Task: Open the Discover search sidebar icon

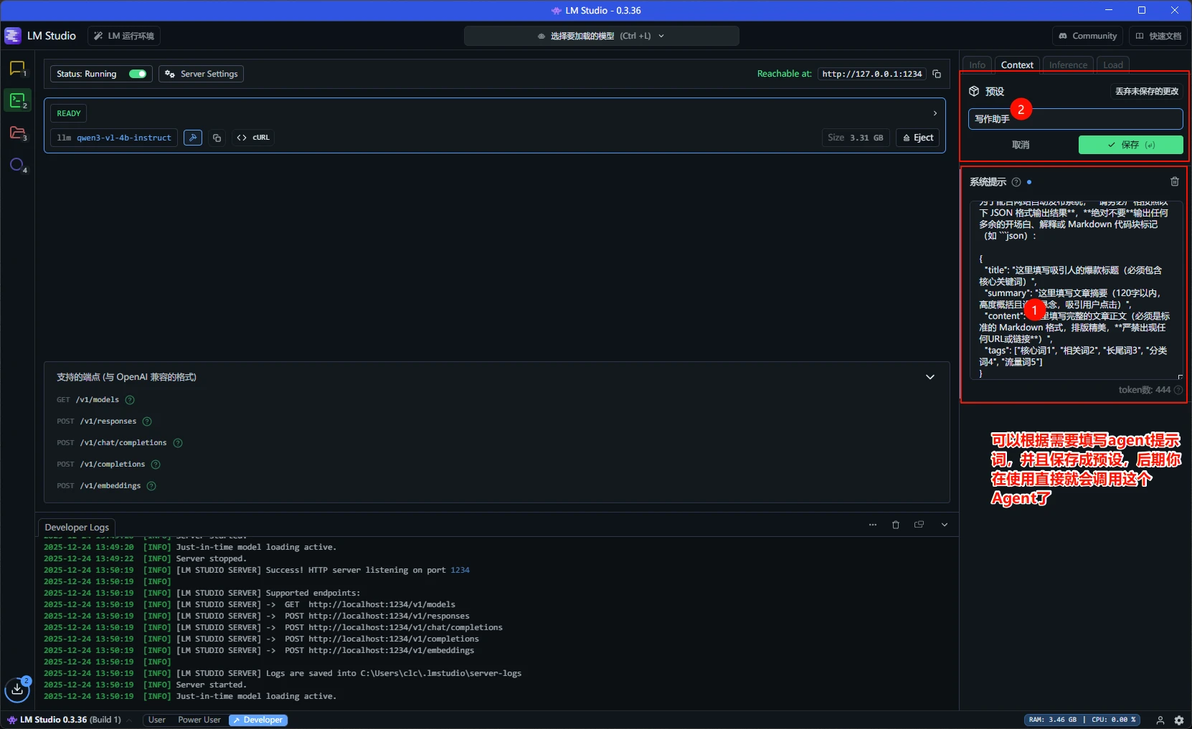Action: pos(17,165)
